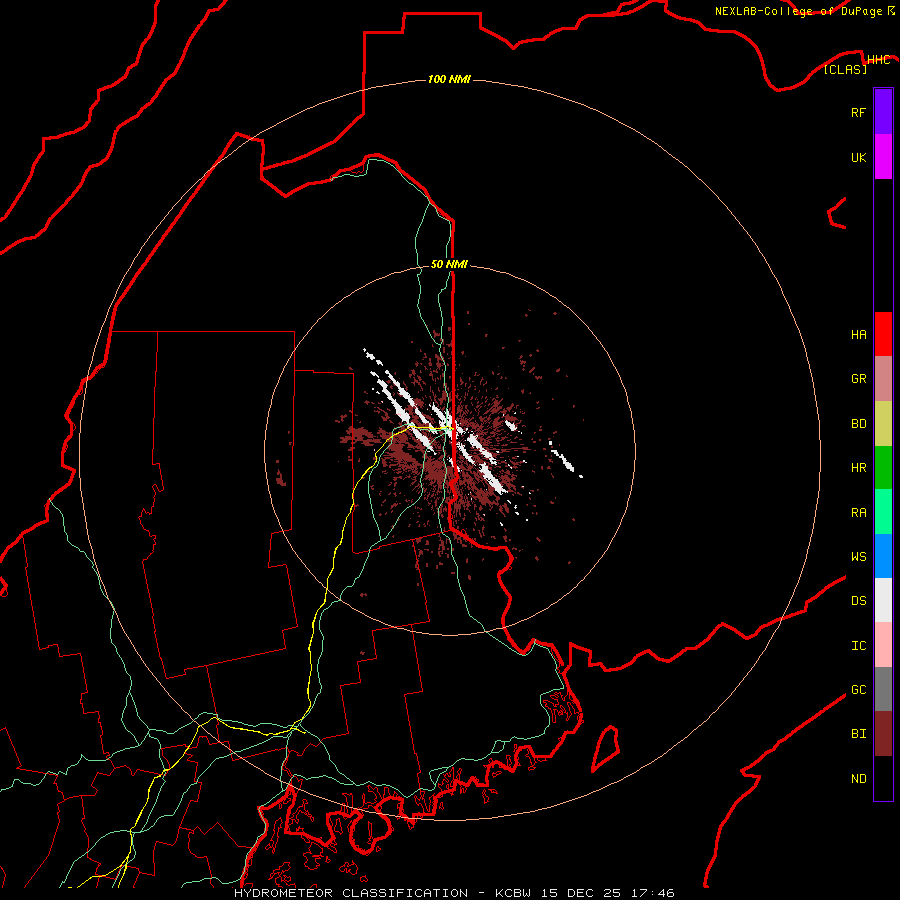The width and height of the screenshot is (900, 900).
Task: Click the BI legend label
Action: coord(858,734)
